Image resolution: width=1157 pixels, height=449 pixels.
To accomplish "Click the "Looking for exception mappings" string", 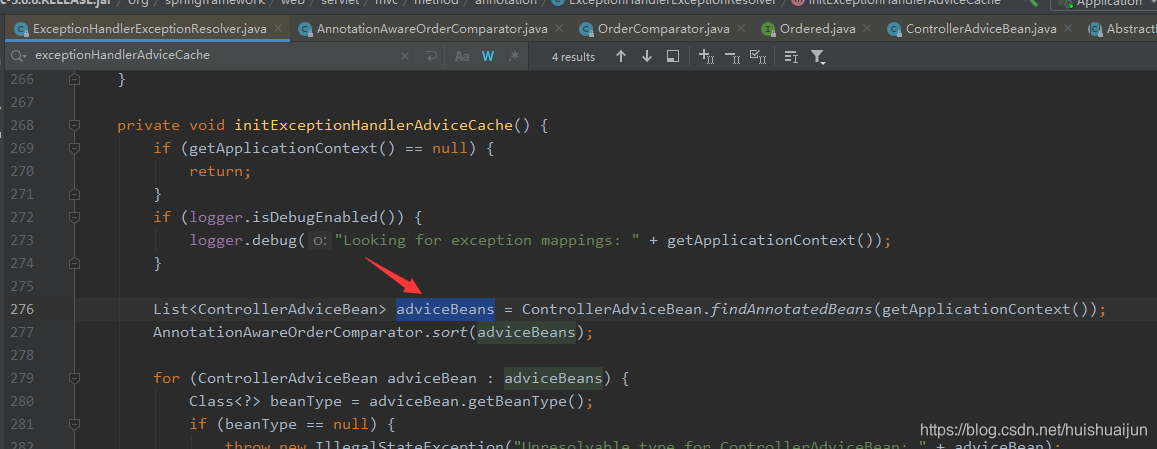I will [487, 240].
